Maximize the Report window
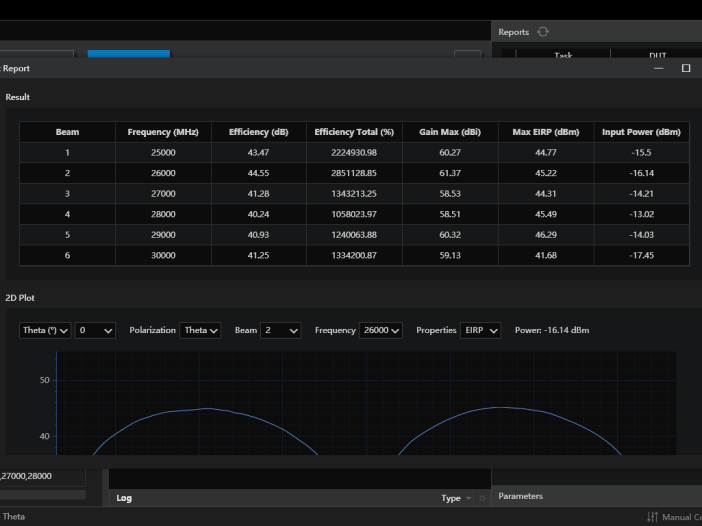The height and width of the screenshot is (526, 702). (x=686, y=68)
